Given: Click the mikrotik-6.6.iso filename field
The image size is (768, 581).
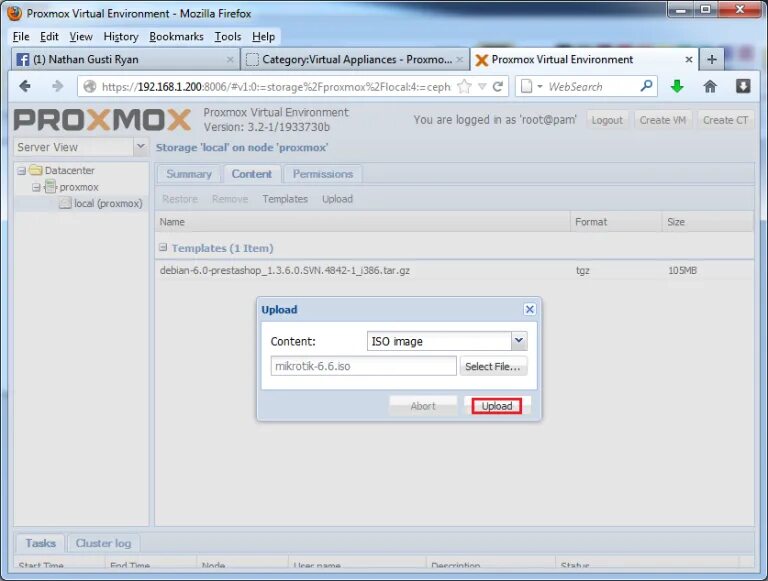Looking at the screenshot, I should [x=363, y=366].
